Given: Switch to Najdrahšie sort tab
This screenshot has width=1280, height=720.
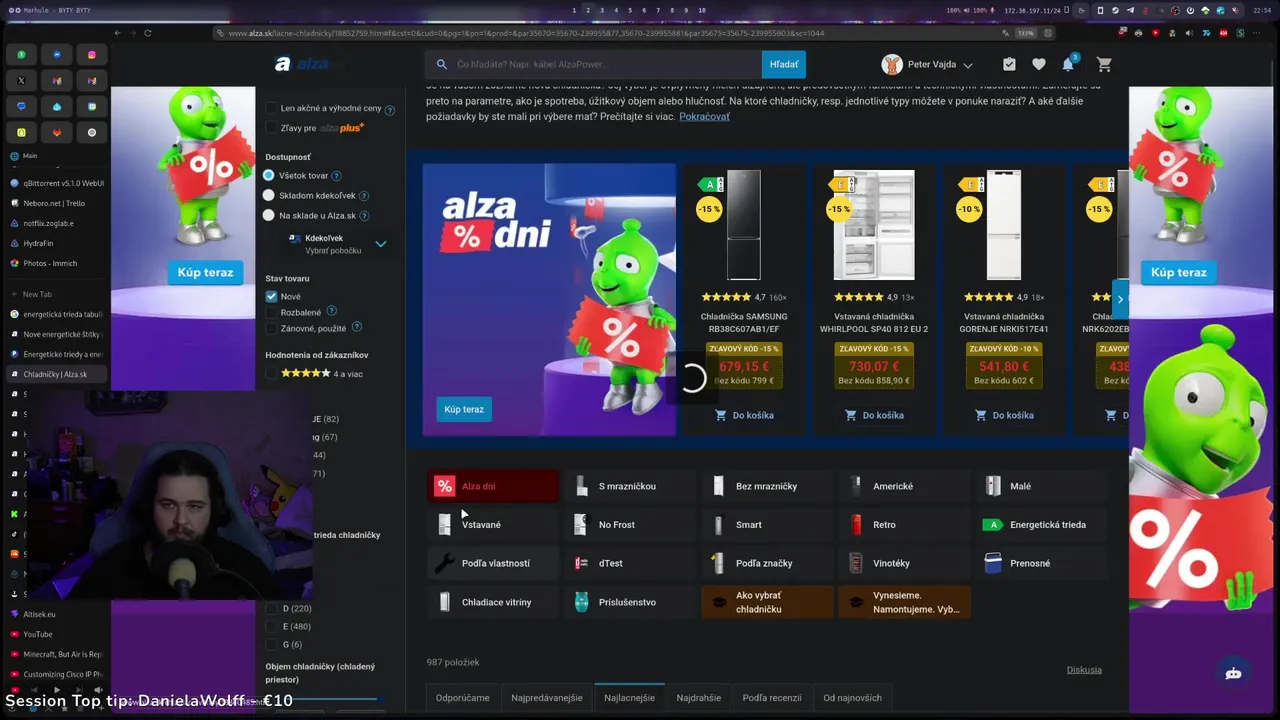Looking at the screenshot, I should coord(698,698).
